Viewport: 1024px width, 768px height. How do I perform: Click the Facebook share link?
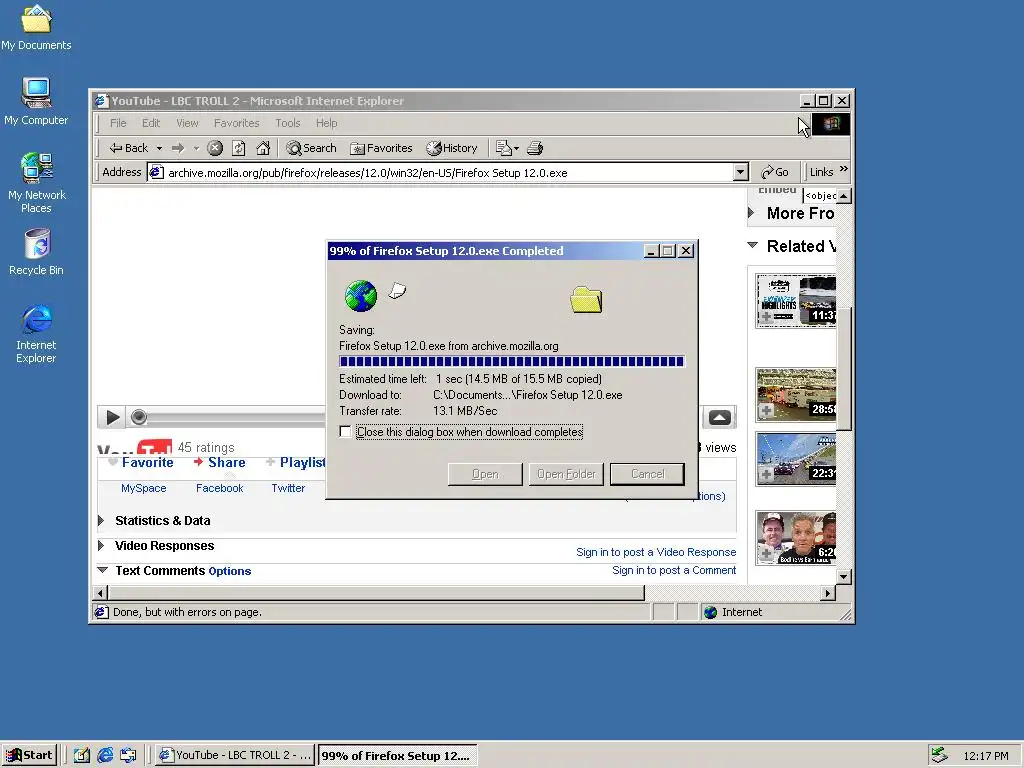pos(219,488)
